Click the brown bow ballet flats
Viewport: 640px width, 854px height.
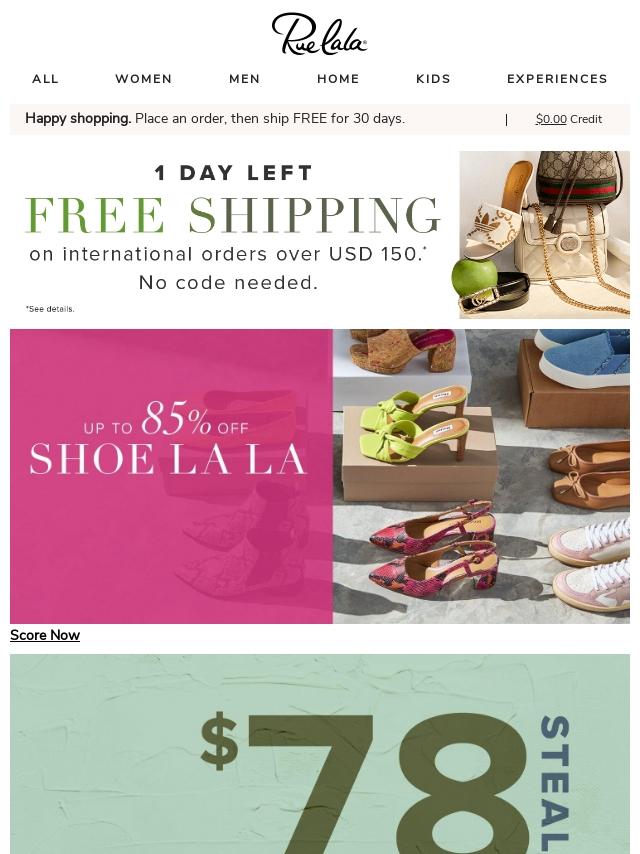[589, 475]
